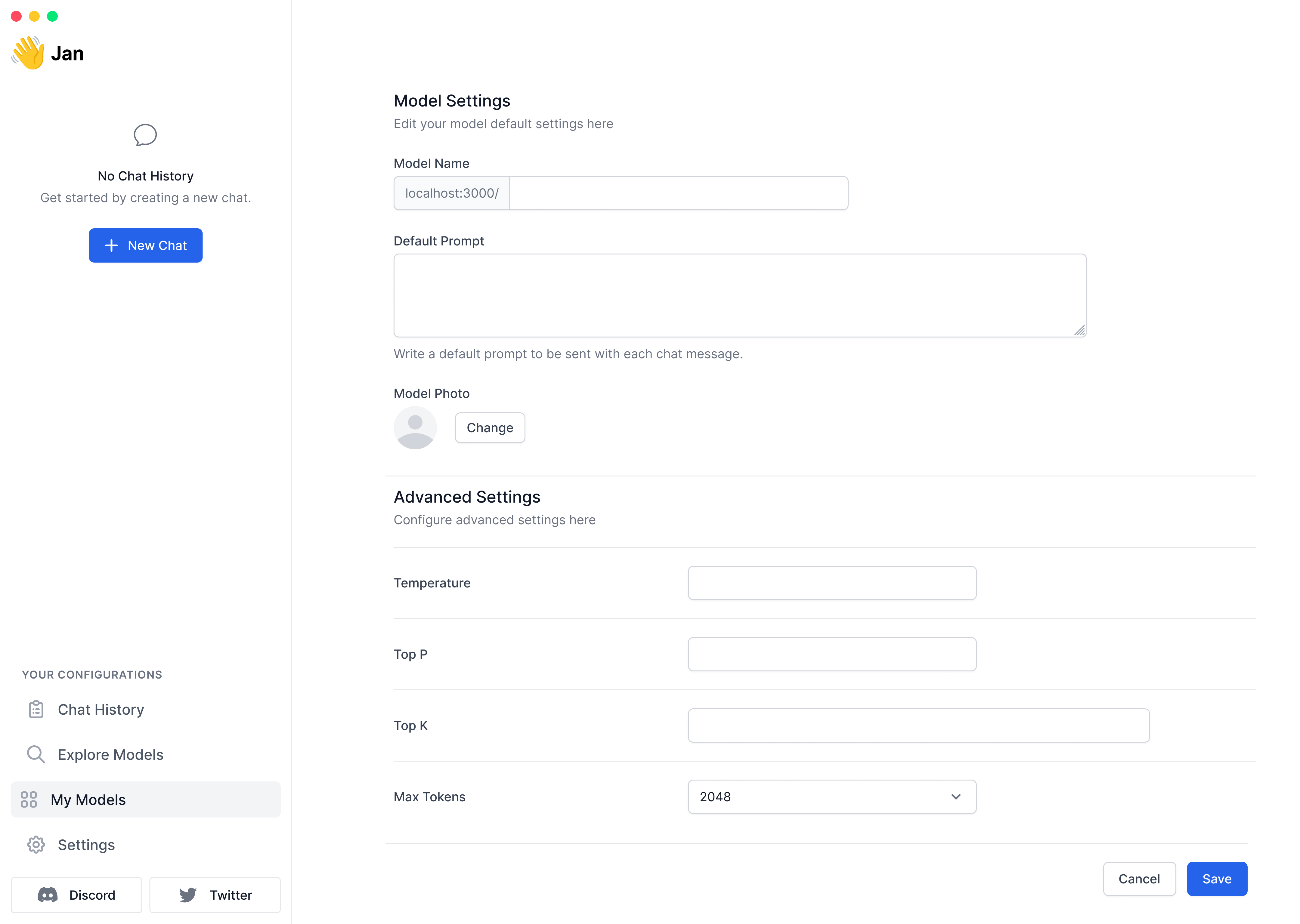The image size is (1300, 924).
Task: Cancel the model settings changes
Action: [1139, 879]
